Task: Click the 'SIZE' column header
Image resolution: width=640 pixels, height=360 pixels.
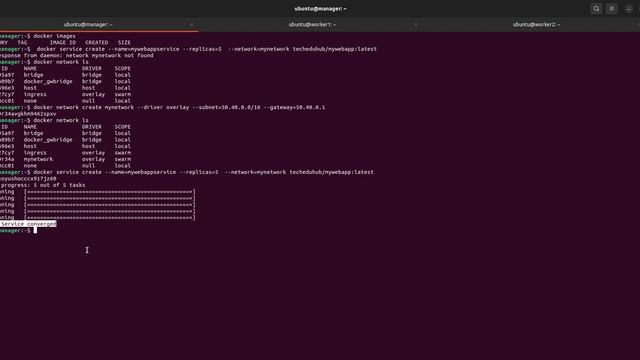Action: (124, 42)
